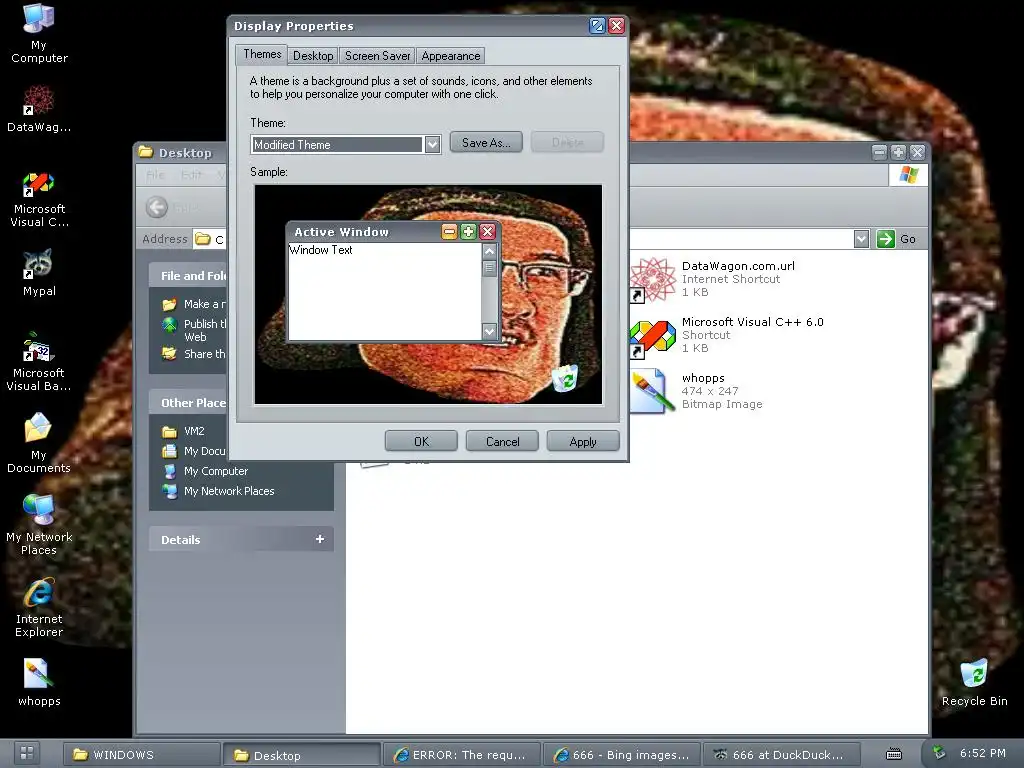
Task: Select whopps bitmap image icon in the Desktop window
Action: point(652,392)
